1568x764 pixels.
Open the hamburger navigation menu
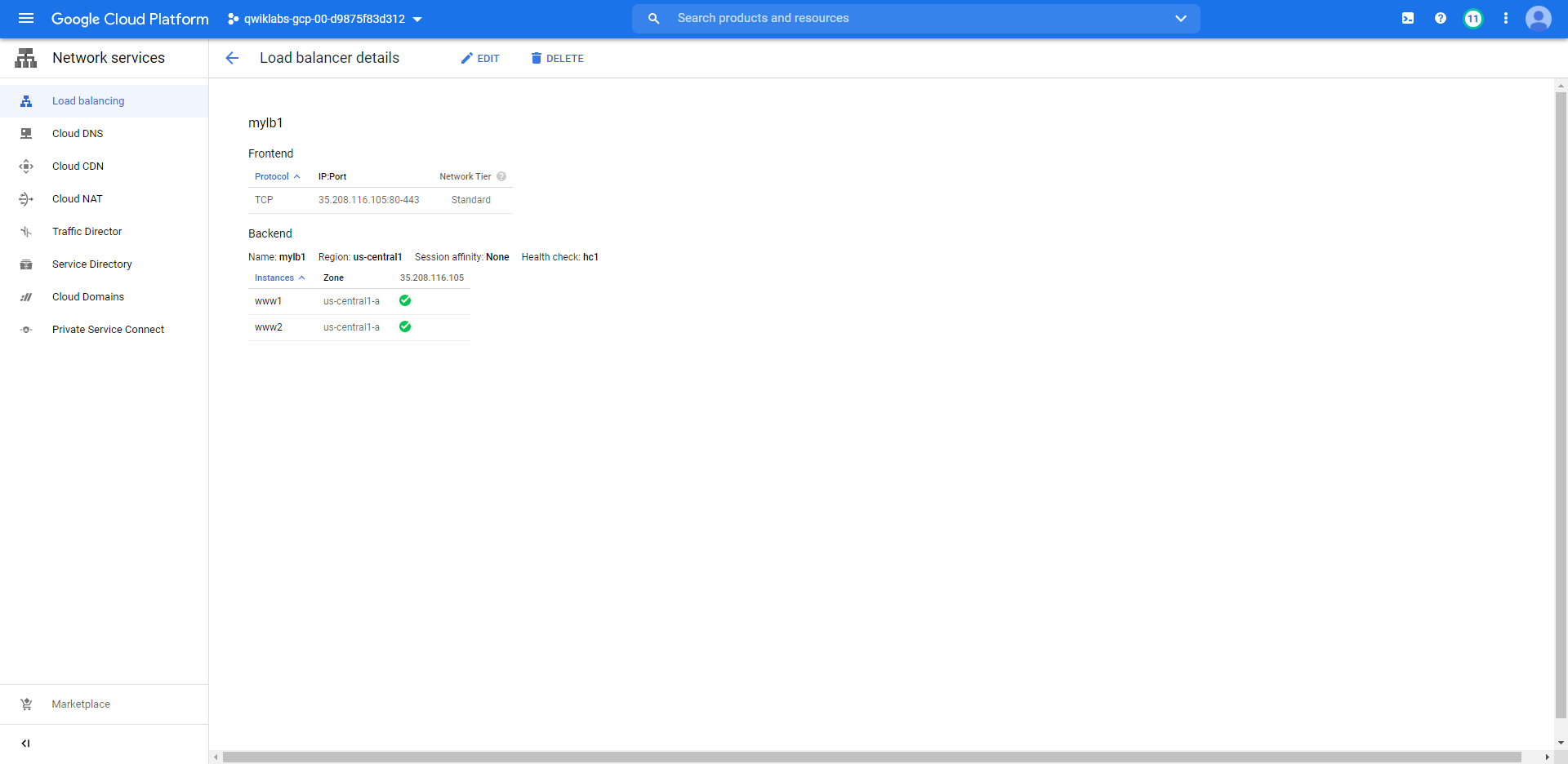pos(26,18)
